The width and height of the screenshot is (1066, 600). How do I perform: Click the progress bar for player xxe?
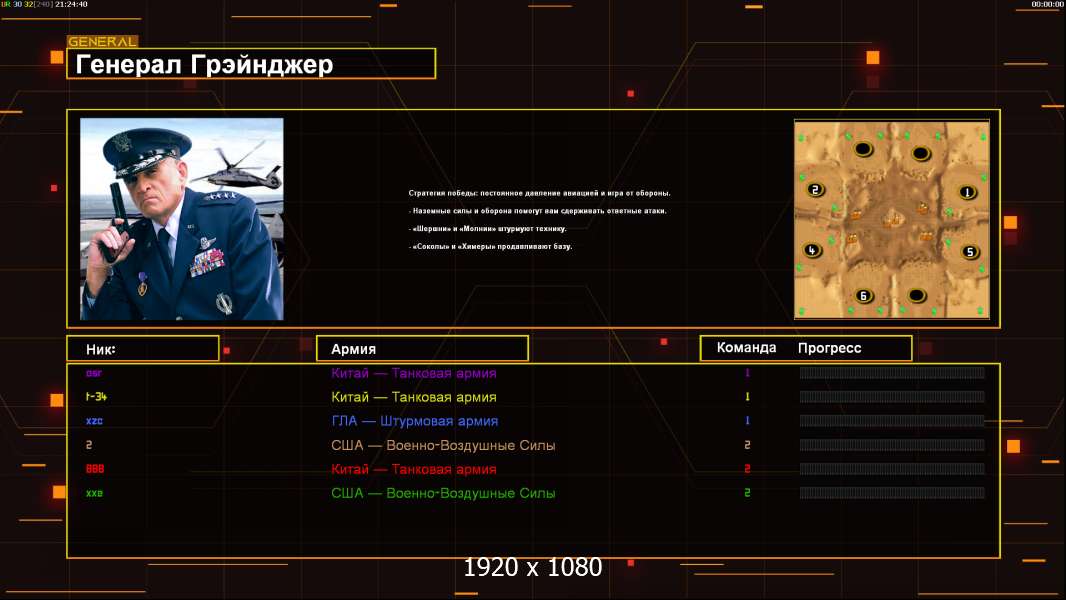point(891,493)
